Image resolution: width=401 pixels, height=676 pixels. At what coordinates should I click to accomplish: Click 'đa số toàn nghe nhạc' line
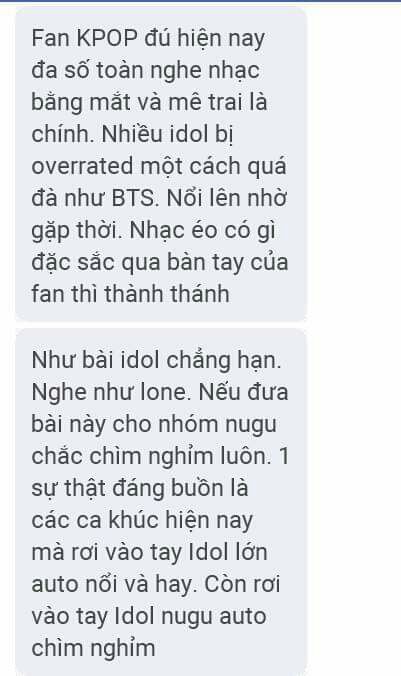146,71
